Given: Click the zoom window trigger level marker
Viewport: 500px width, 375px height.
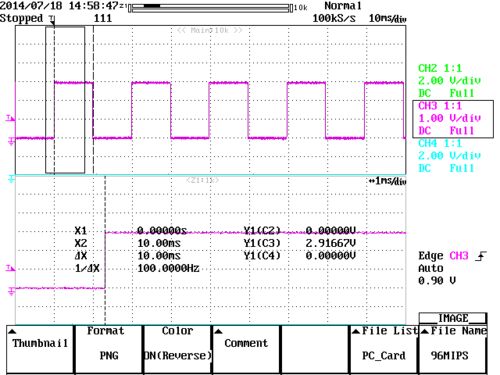Looking at the screenshot, I should click(10, 268).
